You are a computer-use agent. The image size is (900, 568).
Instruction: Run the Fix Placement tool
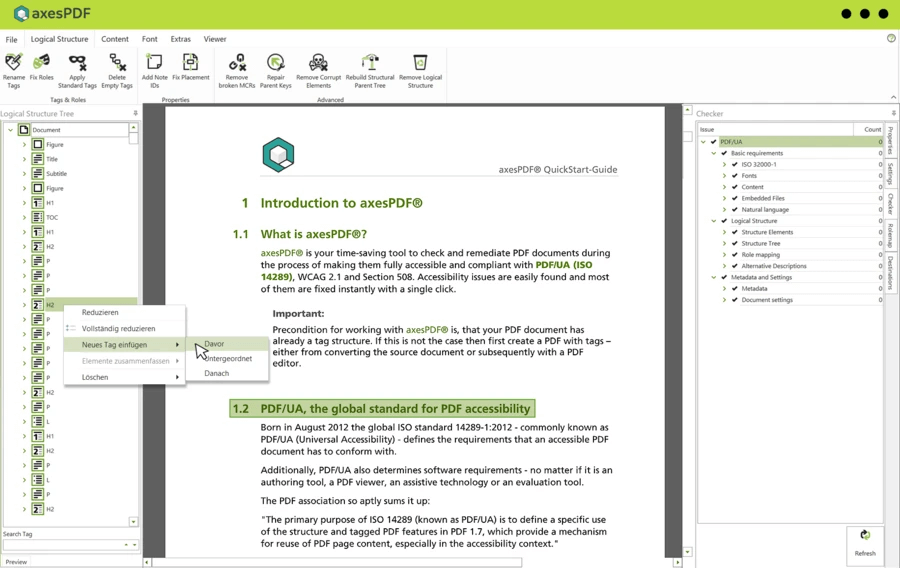(191, 67)
